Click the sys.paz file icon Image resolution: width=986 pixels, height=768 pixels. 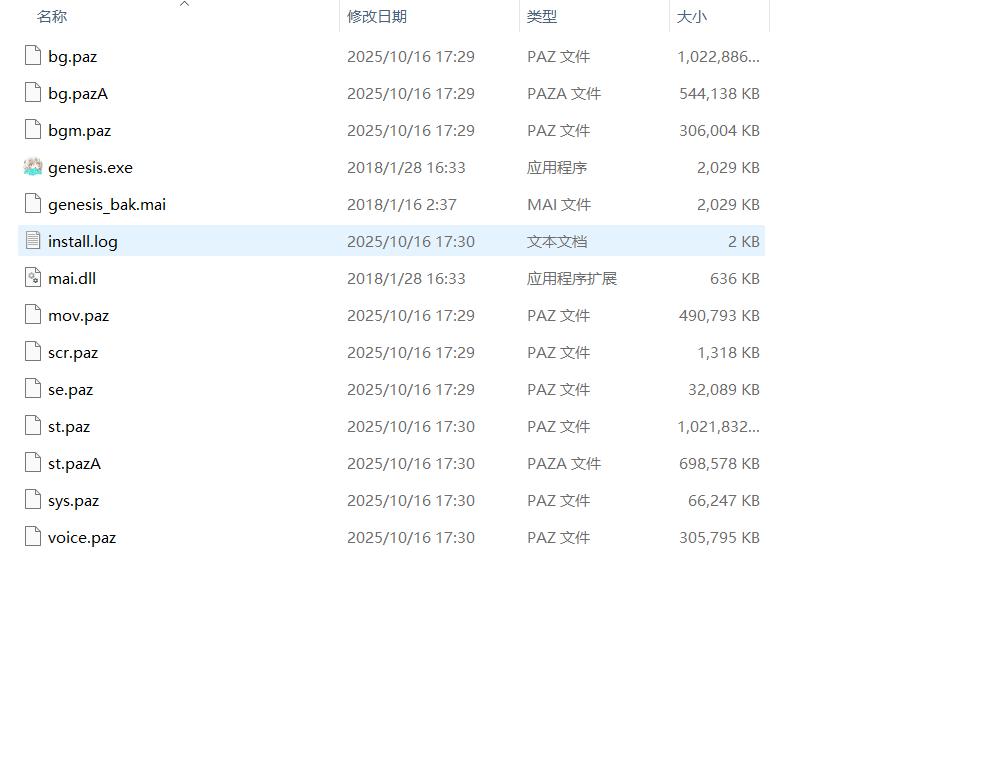point(33,501)
